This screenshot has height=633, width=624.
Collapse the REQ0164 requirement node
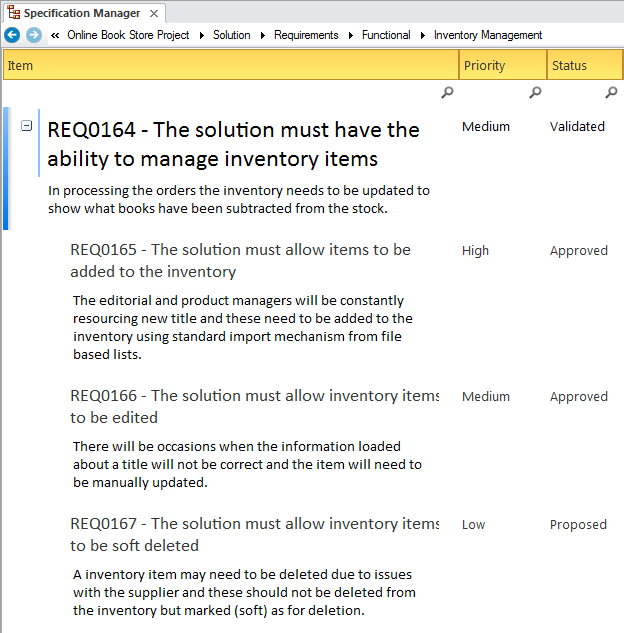tap(27, 126)
